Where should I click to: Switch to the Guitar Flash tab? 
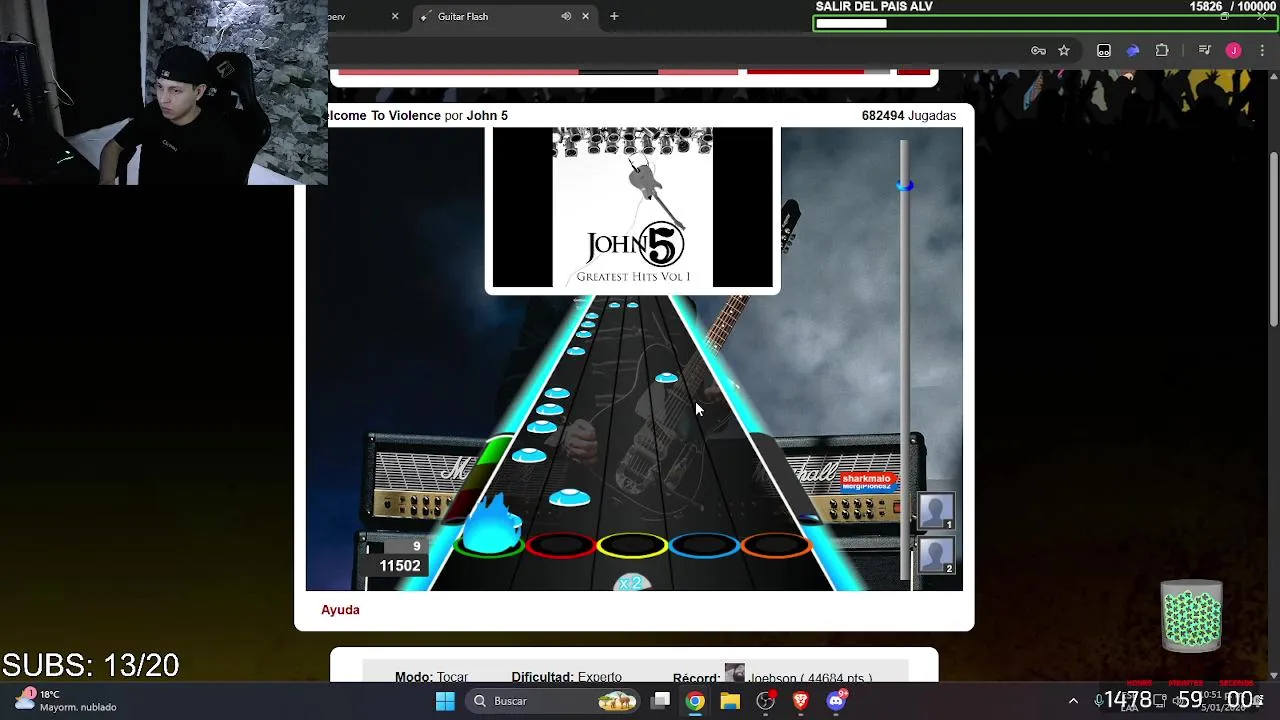(x=505, y=16)
